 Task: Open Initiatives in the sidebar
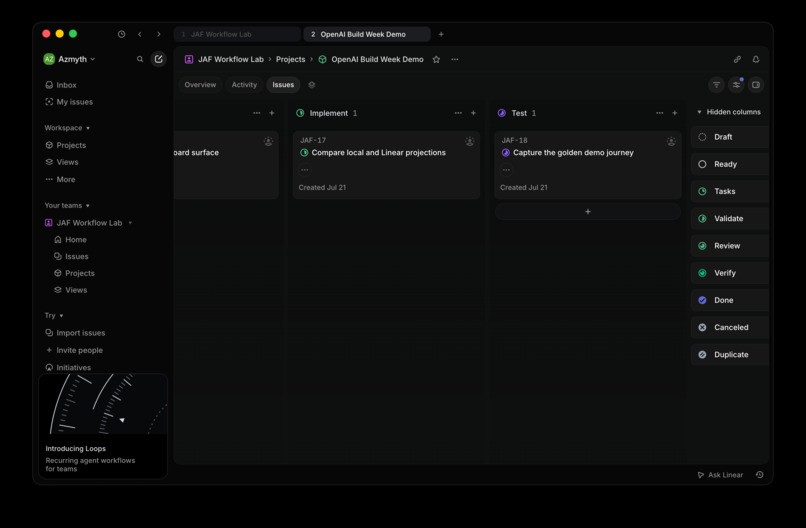[68, 368]
